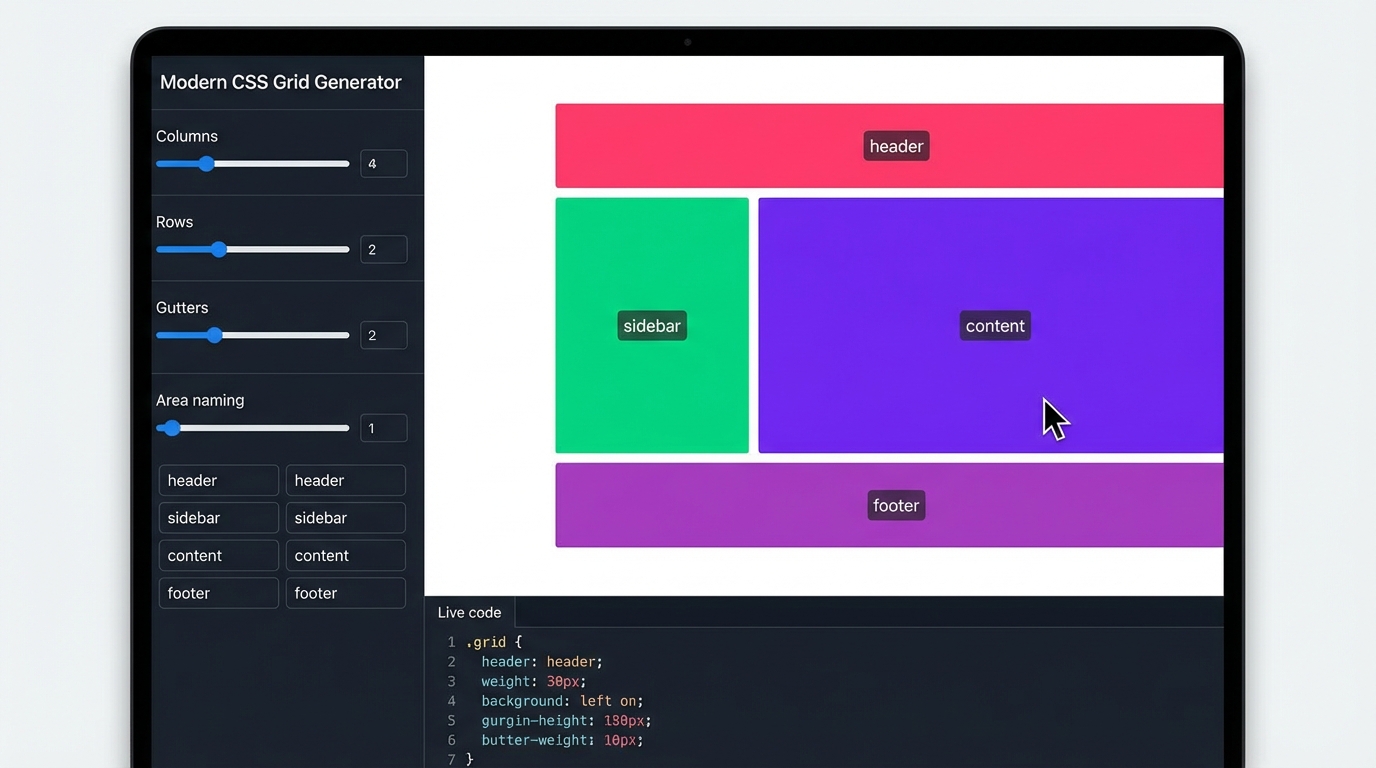Screen dimensions: 1376x768
Task: Click the Rows slider thumb
Action: (x=219, y=249)
